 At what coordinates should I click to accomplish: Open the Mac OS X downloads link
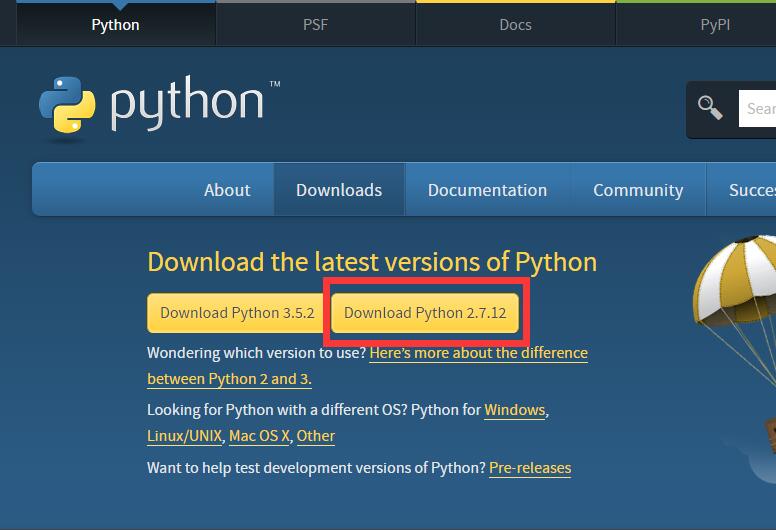[x=259, y=436]
